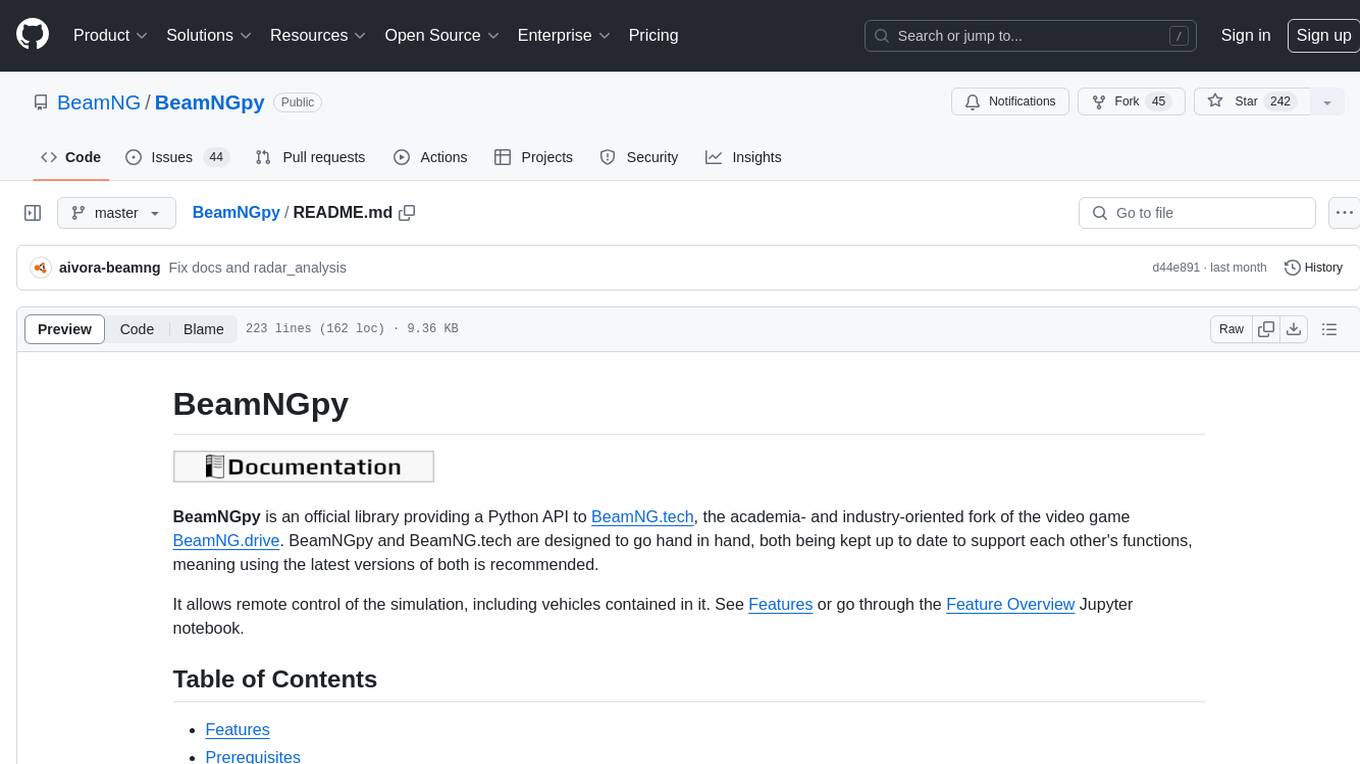This screenshot has width=1360, height=764.
Task: Open commit Fix docs and radar_analysis
Action: [257, 268]
